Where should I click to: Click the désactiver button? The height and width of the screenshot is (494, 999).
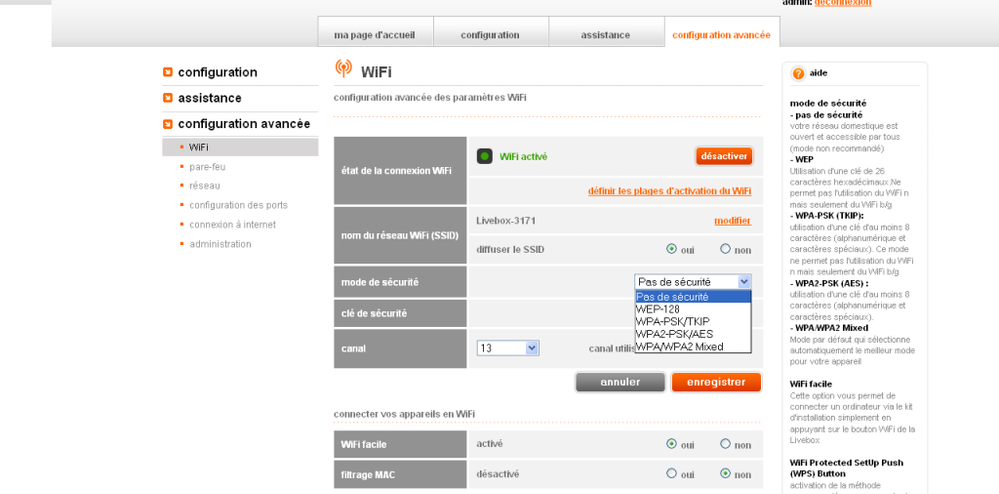[724, 156]
